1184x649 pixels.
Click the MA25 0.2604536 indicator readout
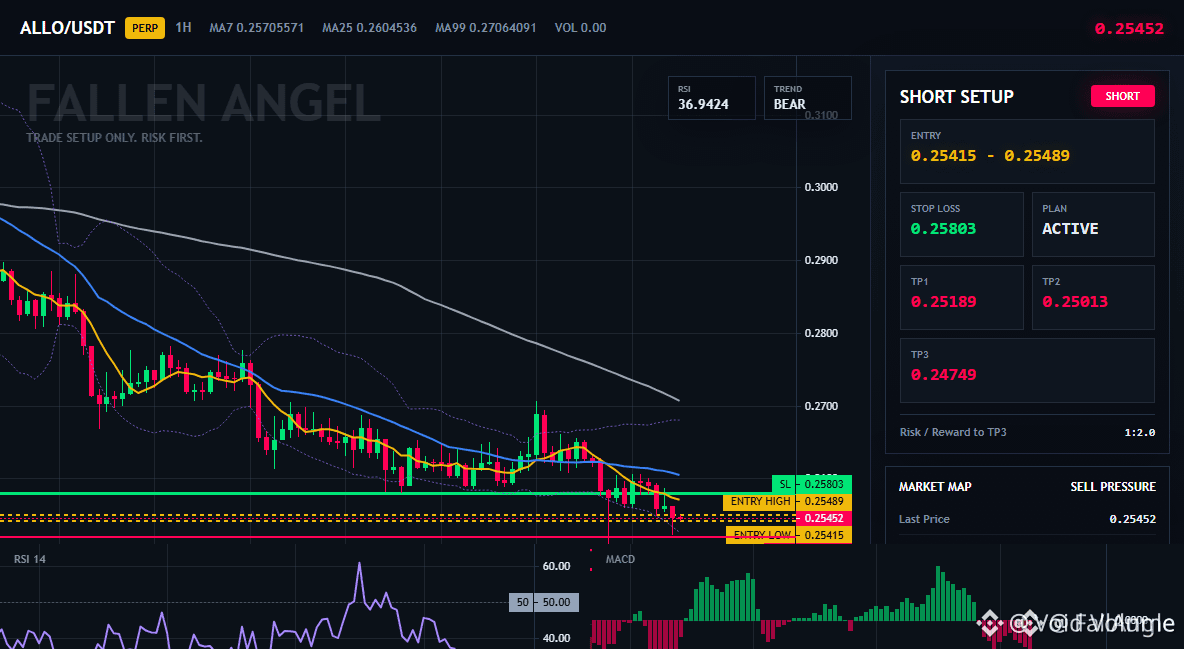369,28
